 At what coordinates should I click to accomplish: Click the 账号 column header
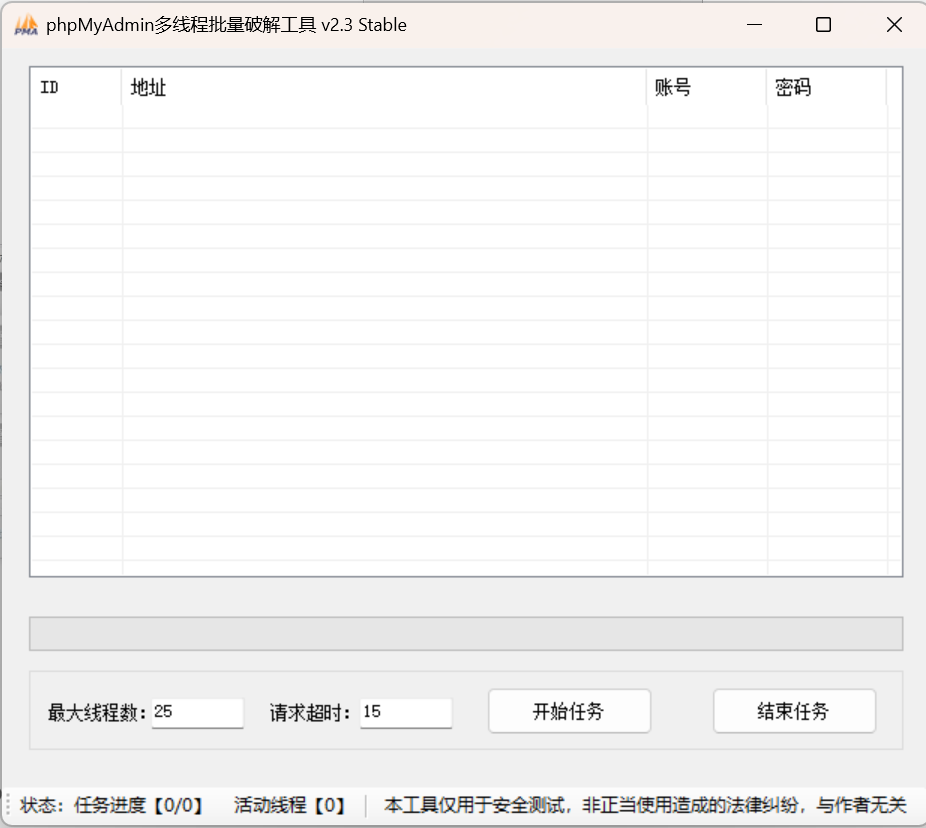click(x=706, y=87)
